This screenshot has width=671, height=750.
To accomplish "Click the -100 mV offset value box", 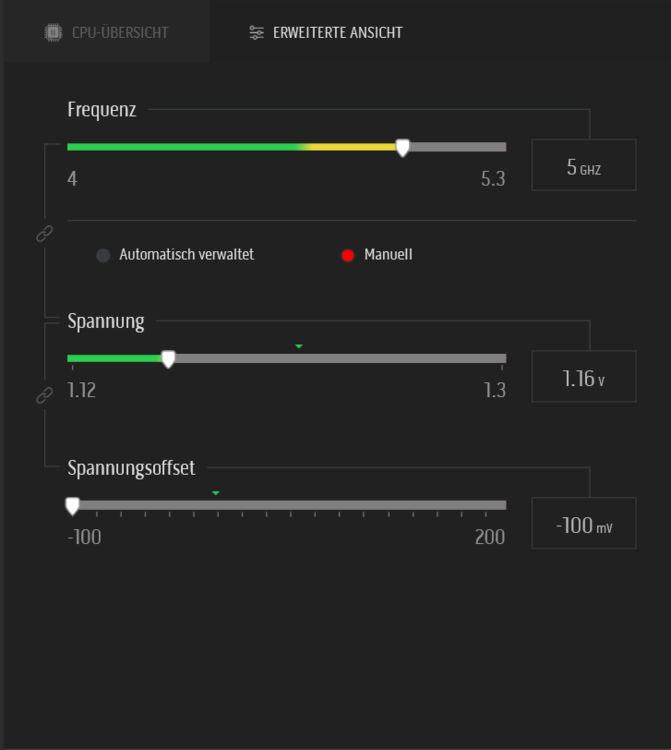I will click(x=584, y=523).
